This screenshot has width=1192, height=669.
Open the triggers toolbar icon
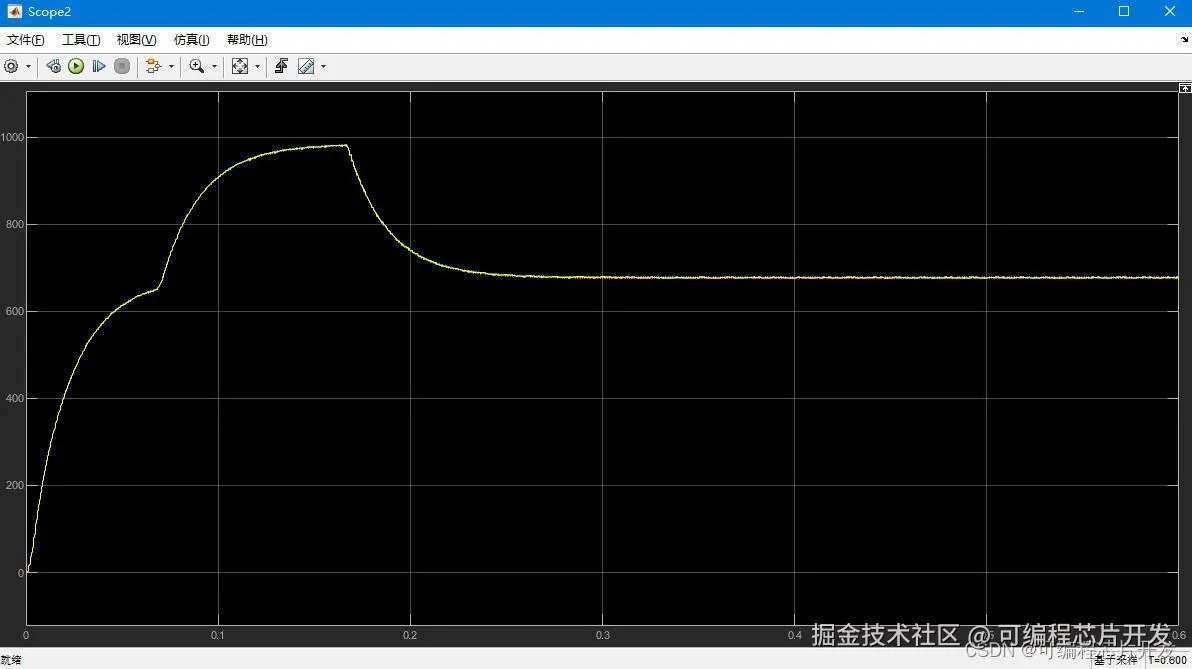[281, 66]
